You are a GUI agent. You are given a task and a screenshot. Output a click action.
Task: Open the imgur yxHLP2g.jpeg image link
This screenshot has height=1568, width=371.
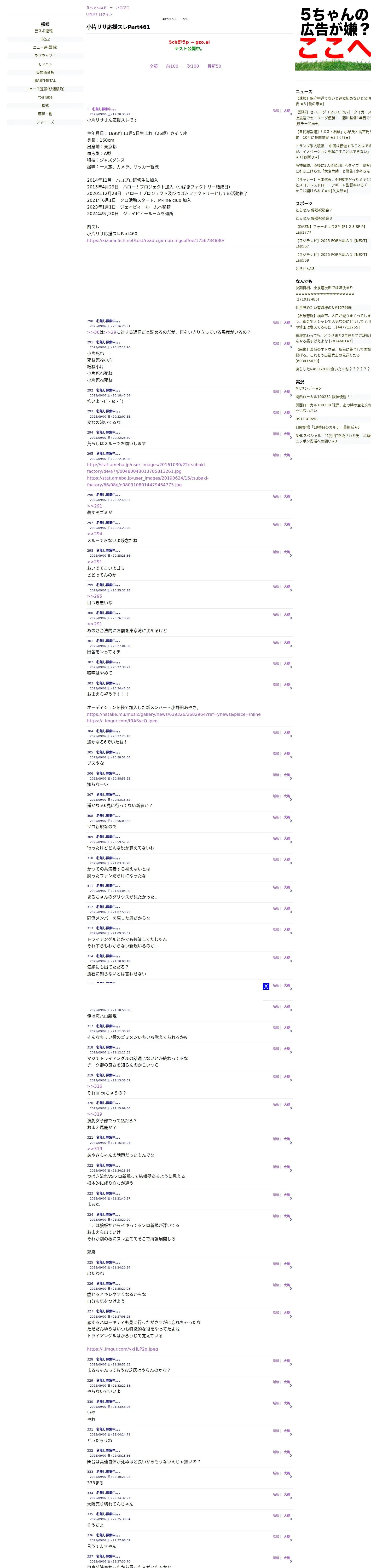point(122,1349)
